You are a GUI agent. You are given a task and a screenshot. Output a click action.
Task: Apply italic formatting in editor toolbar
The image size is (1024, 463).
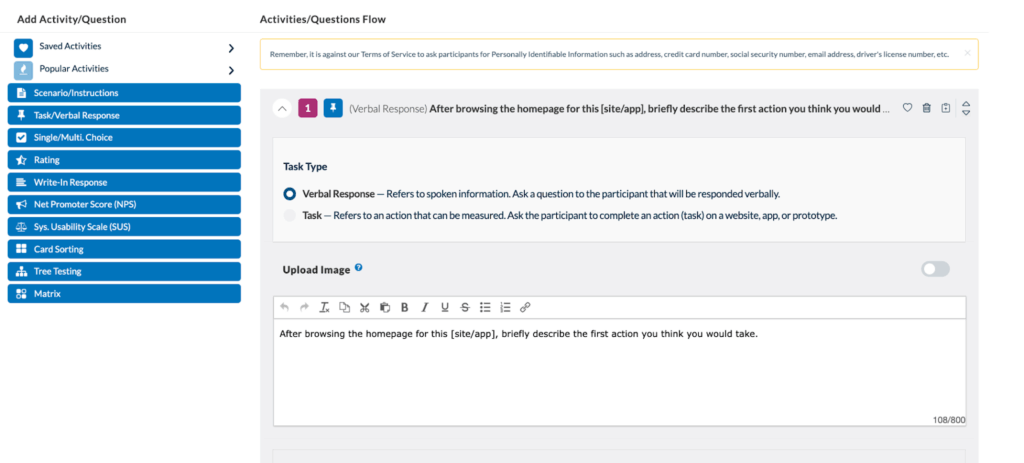coord(424,307)
